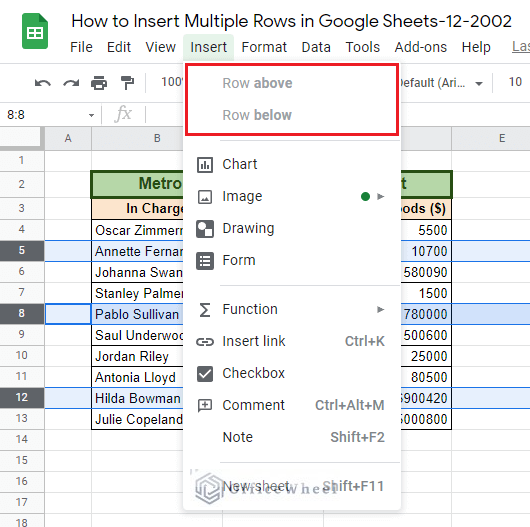Click cell with Hilda Bowman
The width and height of the screenshot is (530, 527).
coord(138,398)
